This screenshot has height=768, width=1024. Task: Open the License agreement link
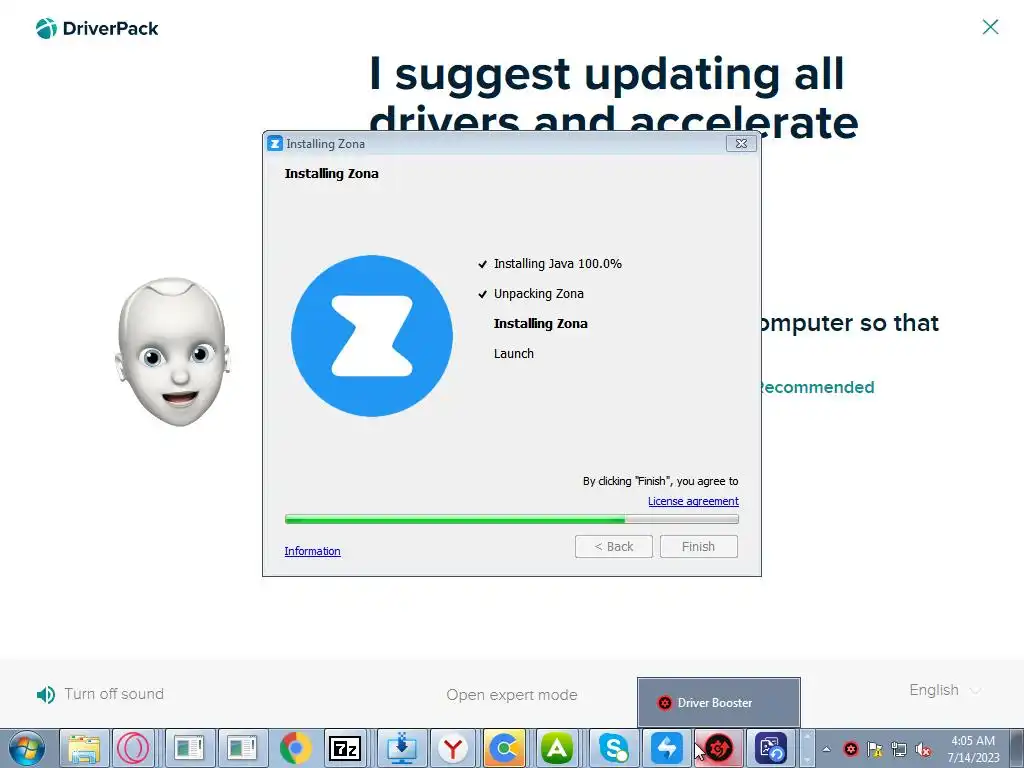click(x=693, y=501)
